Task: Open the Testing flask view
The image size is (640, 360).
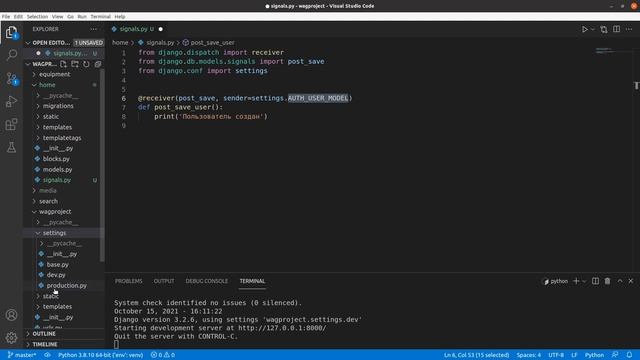Action: (x=11, y=147)
